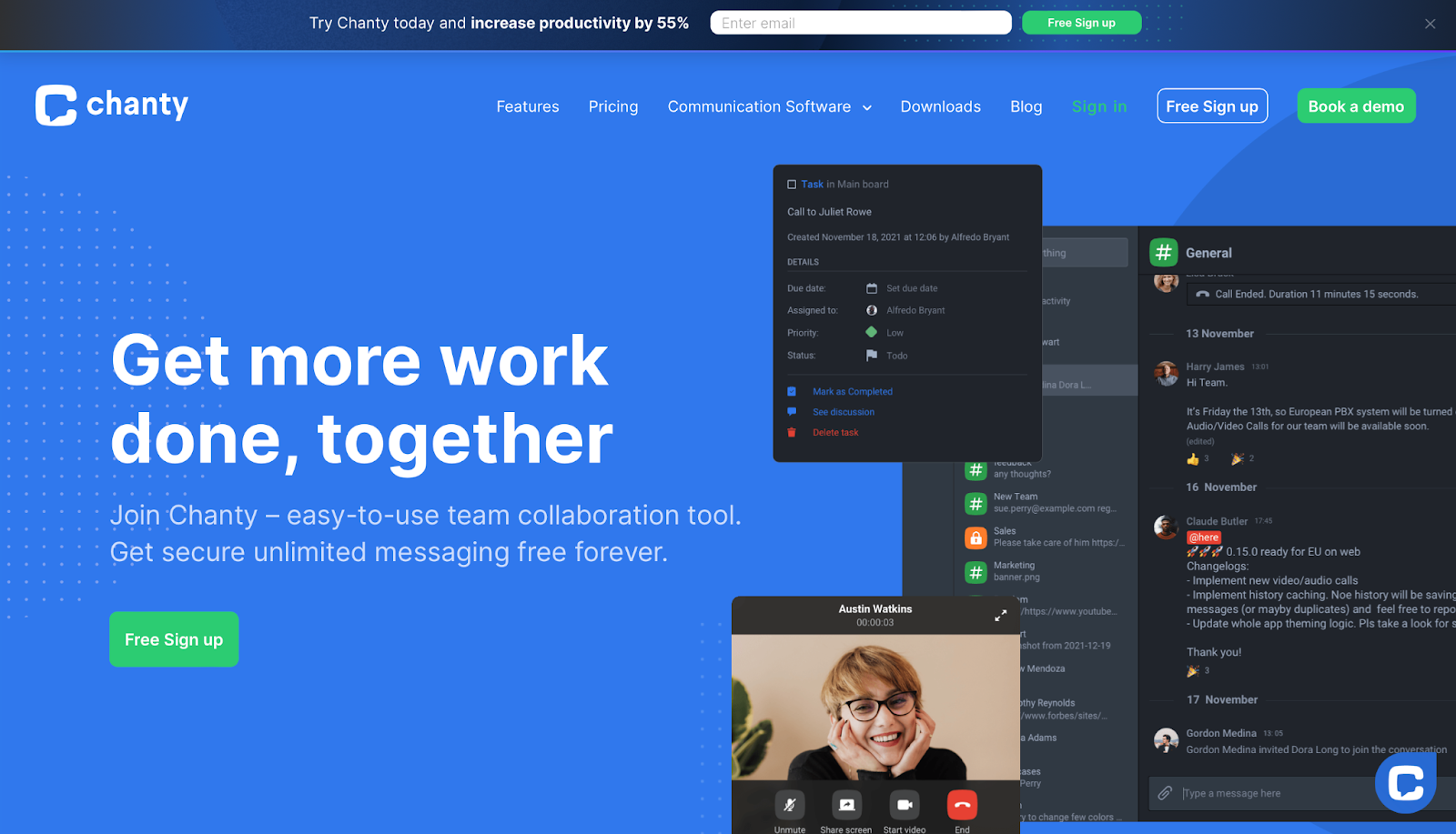The image size is (1456, 834).
Task: Click the Mark as Completed link
Action: click(x=853, y=392)
